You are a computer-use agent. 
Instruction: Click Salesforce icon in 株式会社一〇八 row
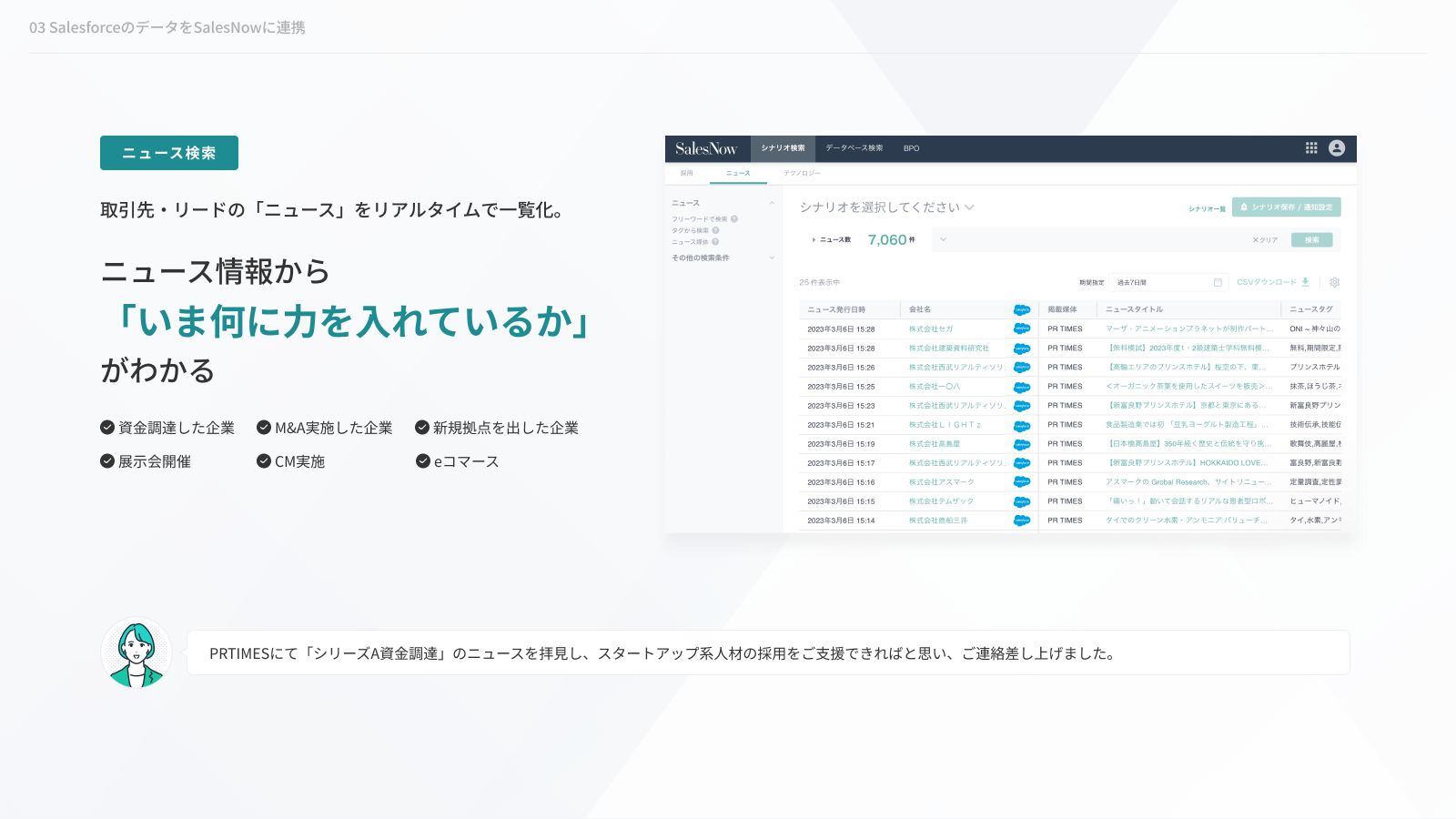click(x=1022, y=387)
